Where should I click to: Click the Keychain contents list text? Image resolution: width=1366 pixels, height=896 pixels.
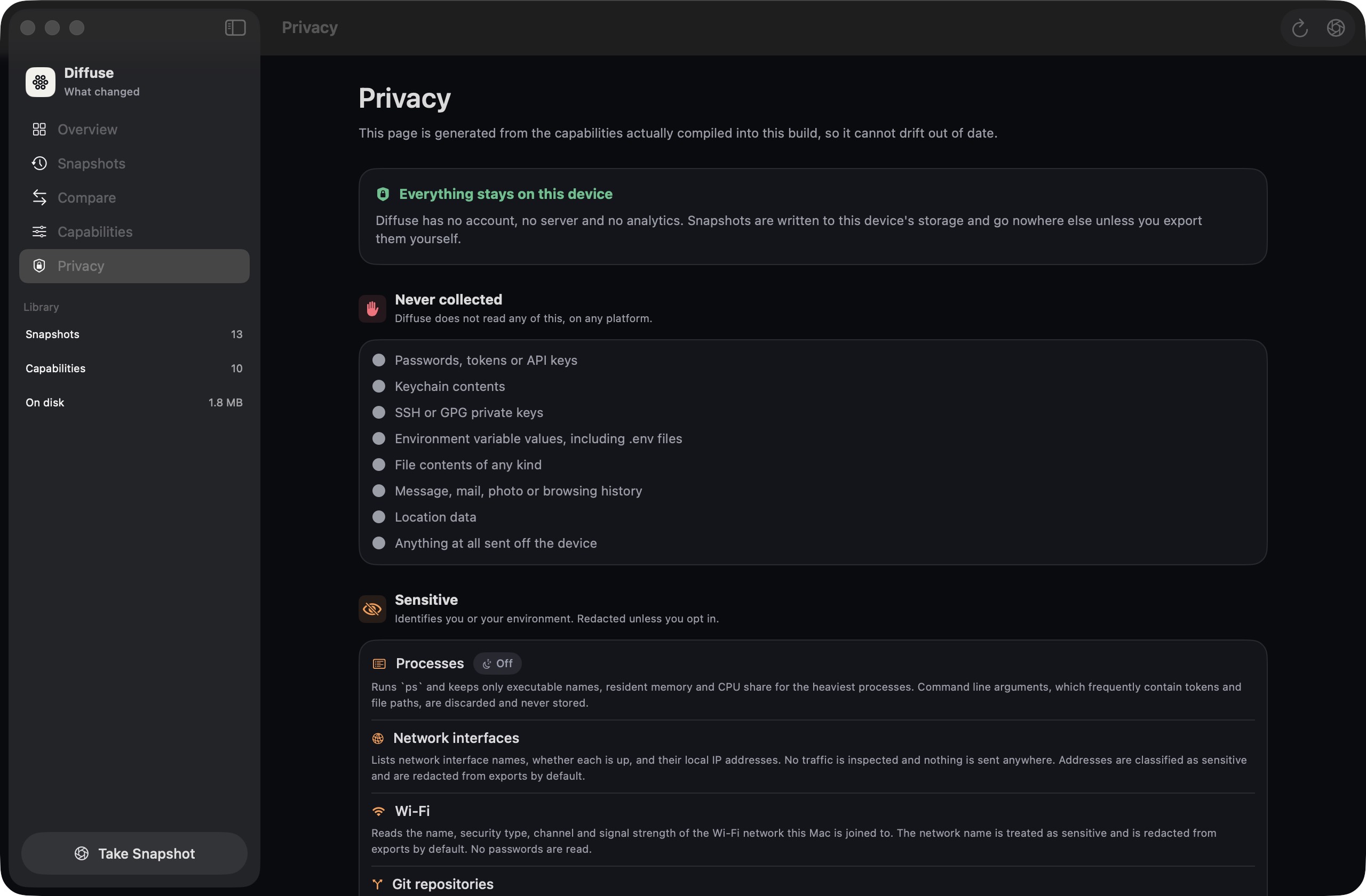click(x=450, y=387)
